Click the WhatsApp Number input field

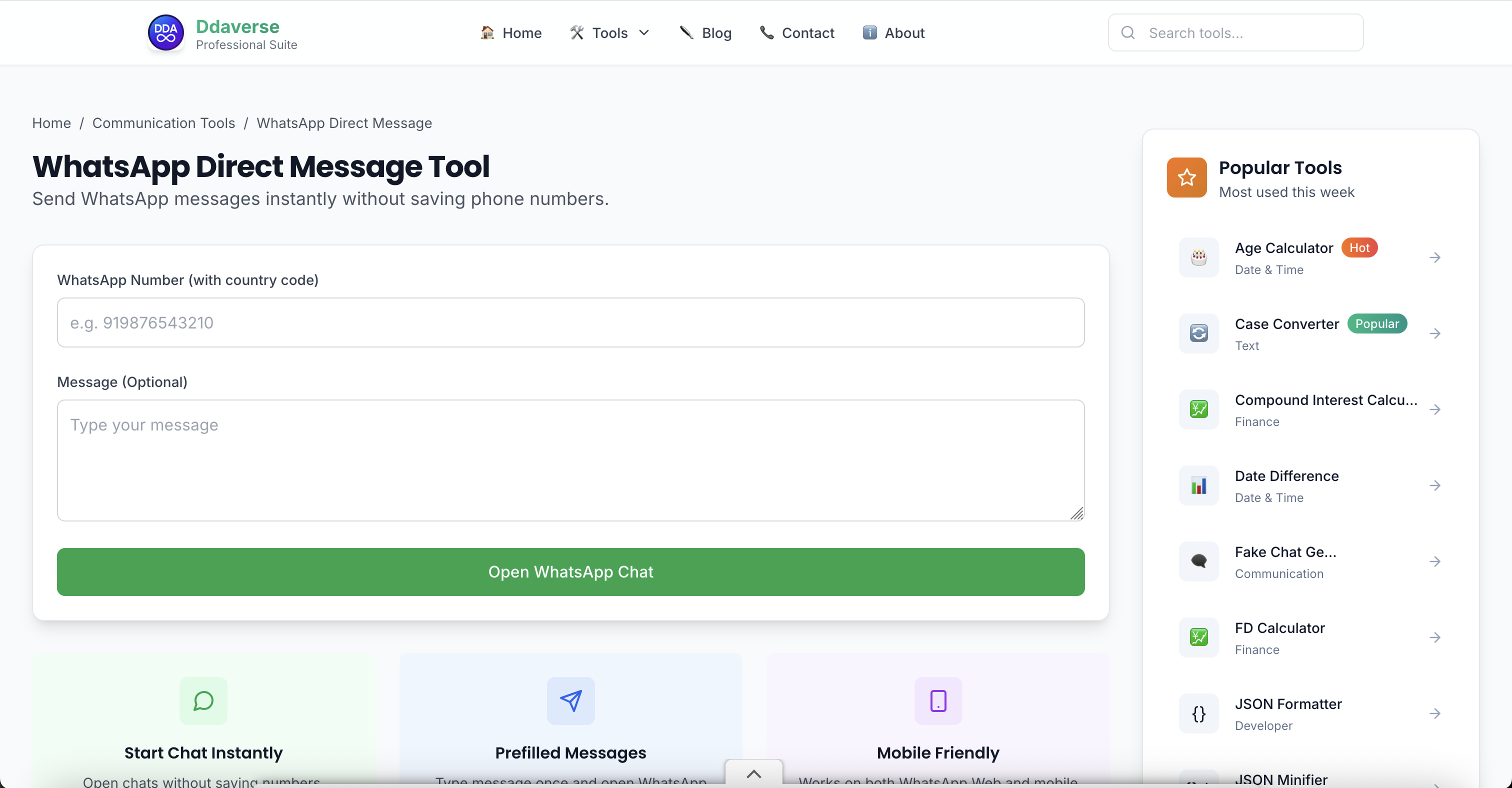[570, 322]
